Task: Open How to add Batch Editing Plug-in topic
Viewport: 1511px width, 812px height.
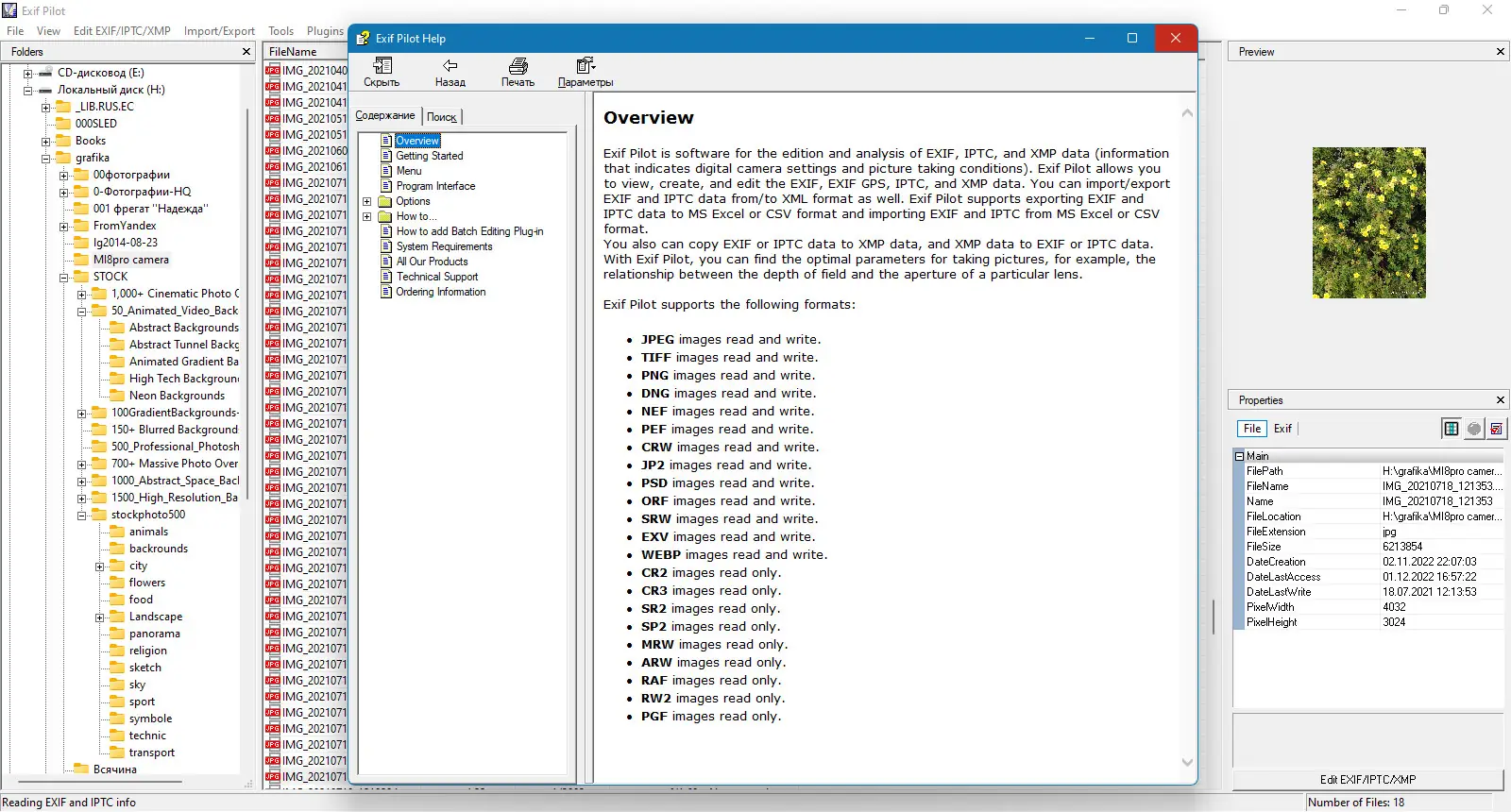Action: tap(469, 231)
